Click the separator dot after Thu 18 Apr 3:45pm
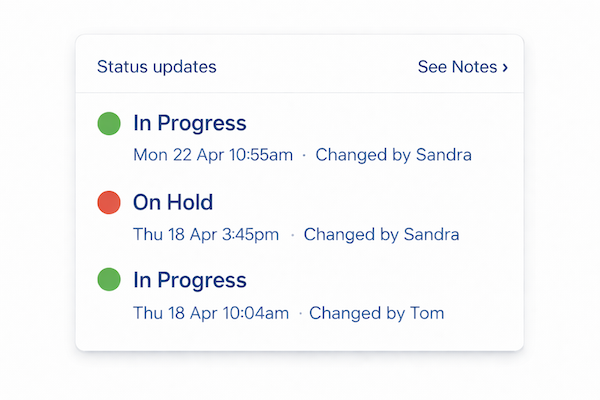The width and height of the screenshot is (600, 400). pyautogui.click(x=292, y=235)
